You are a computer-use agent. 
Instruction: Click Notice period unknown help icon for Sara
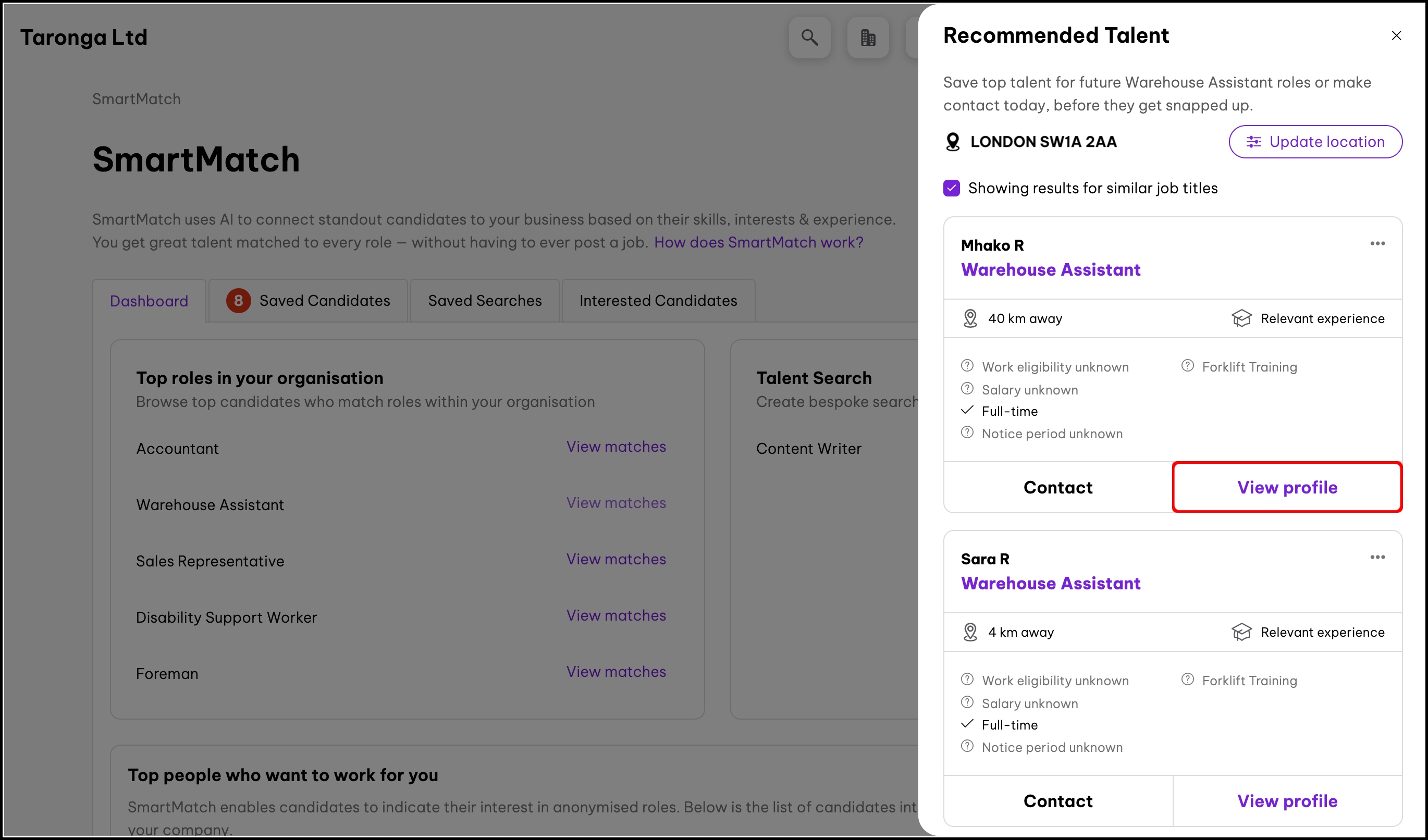pyautogui.click(x=967, y=746)
